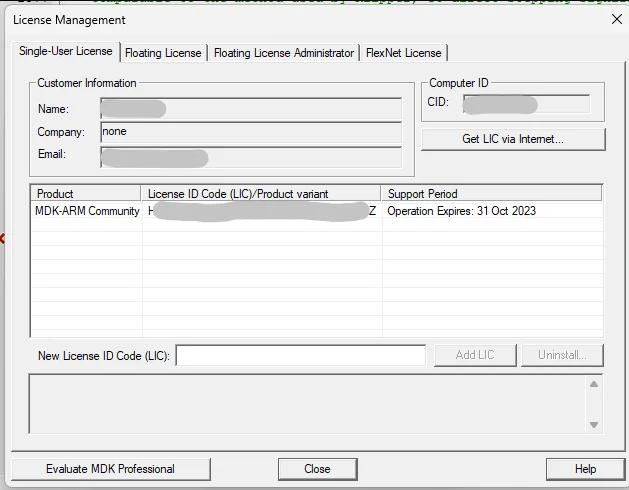Screen dimensions: 629x490
Task: Close the dialog with the Close button
Action: coord(317,469)
